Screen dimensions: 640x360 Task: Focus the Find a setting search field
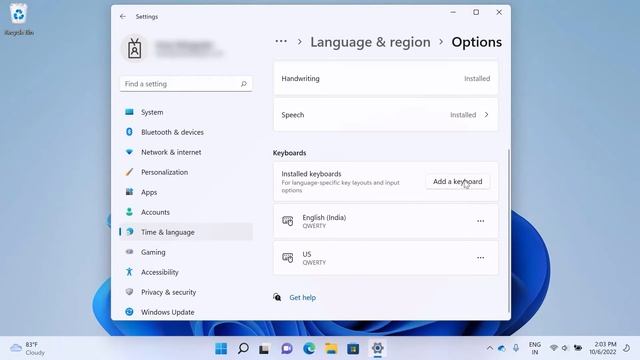[186, 84]
